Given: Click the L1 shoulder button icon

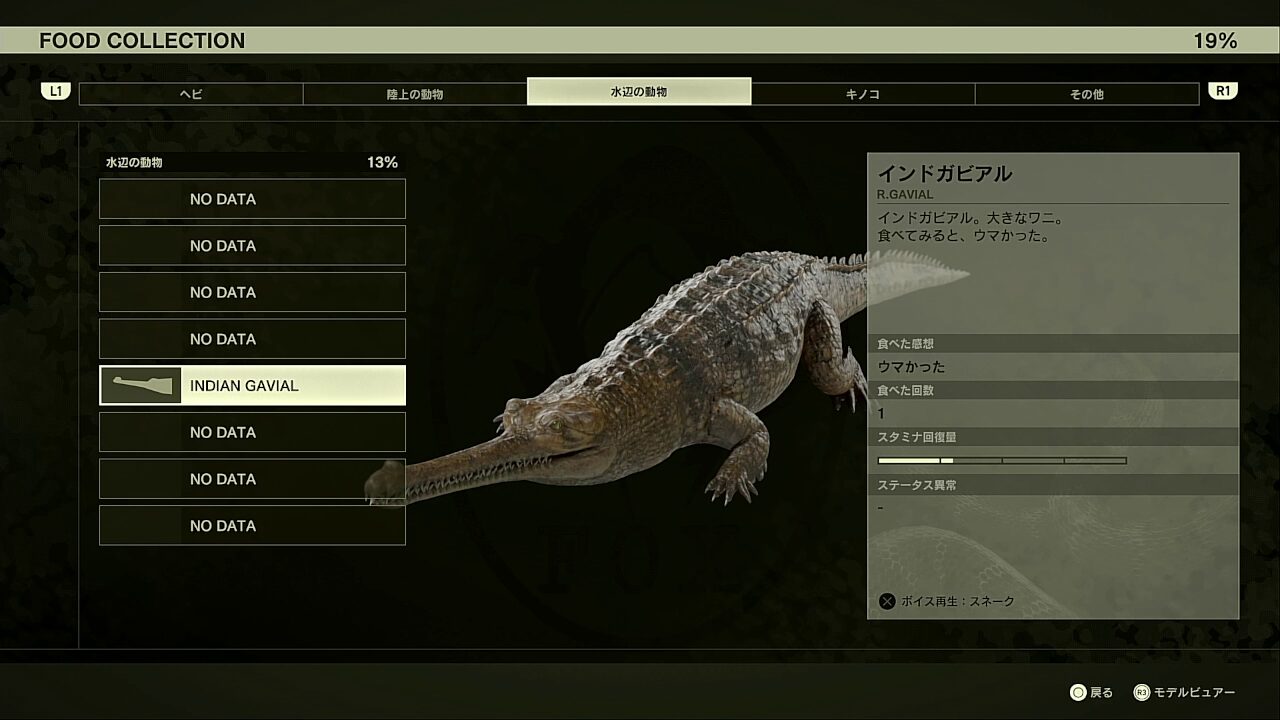Looking at the screenshot, I should [x=56, y=91].
